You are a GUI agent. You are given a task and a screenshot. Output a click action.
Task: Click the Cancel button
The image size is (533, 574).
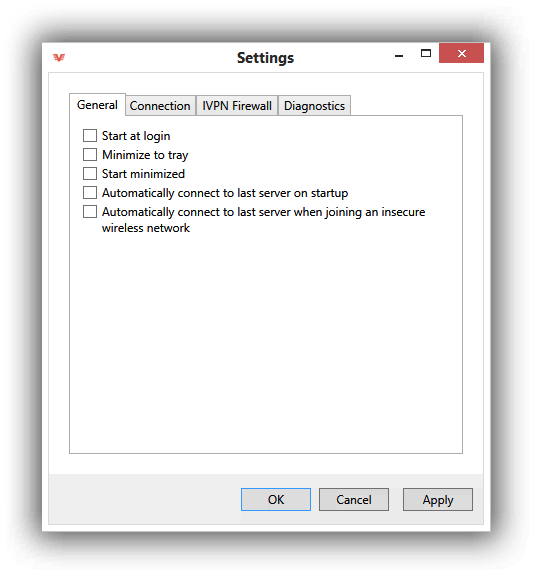coord(354,499)
